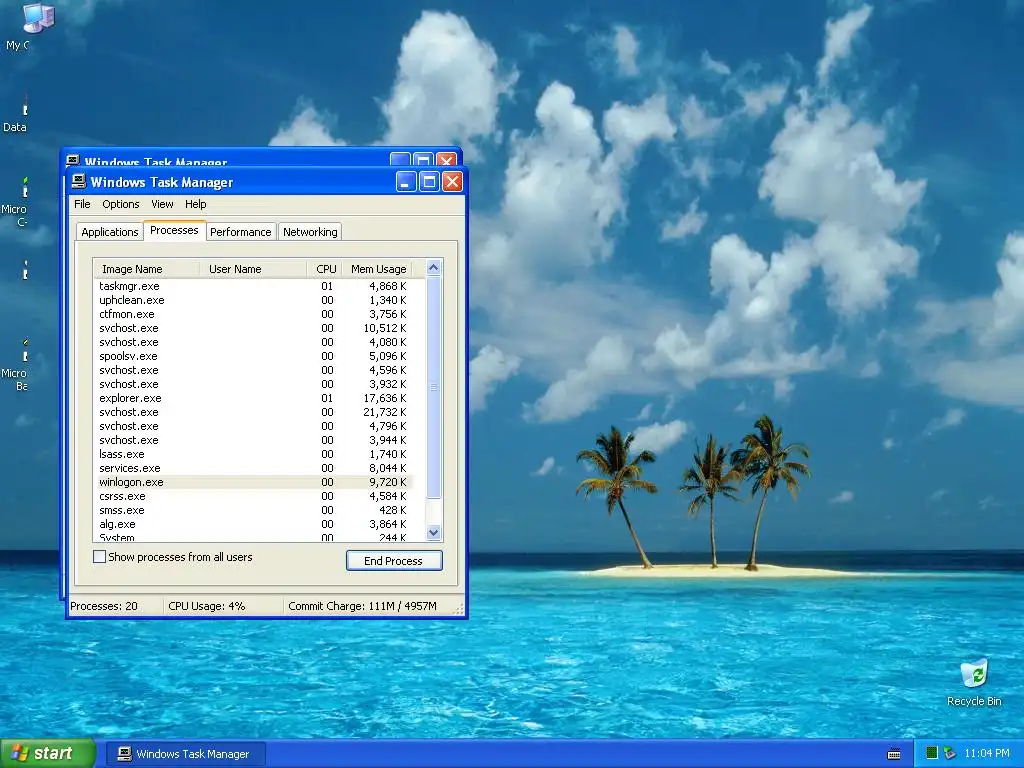Sort by Image Name column header

click(x=147, y=269)
